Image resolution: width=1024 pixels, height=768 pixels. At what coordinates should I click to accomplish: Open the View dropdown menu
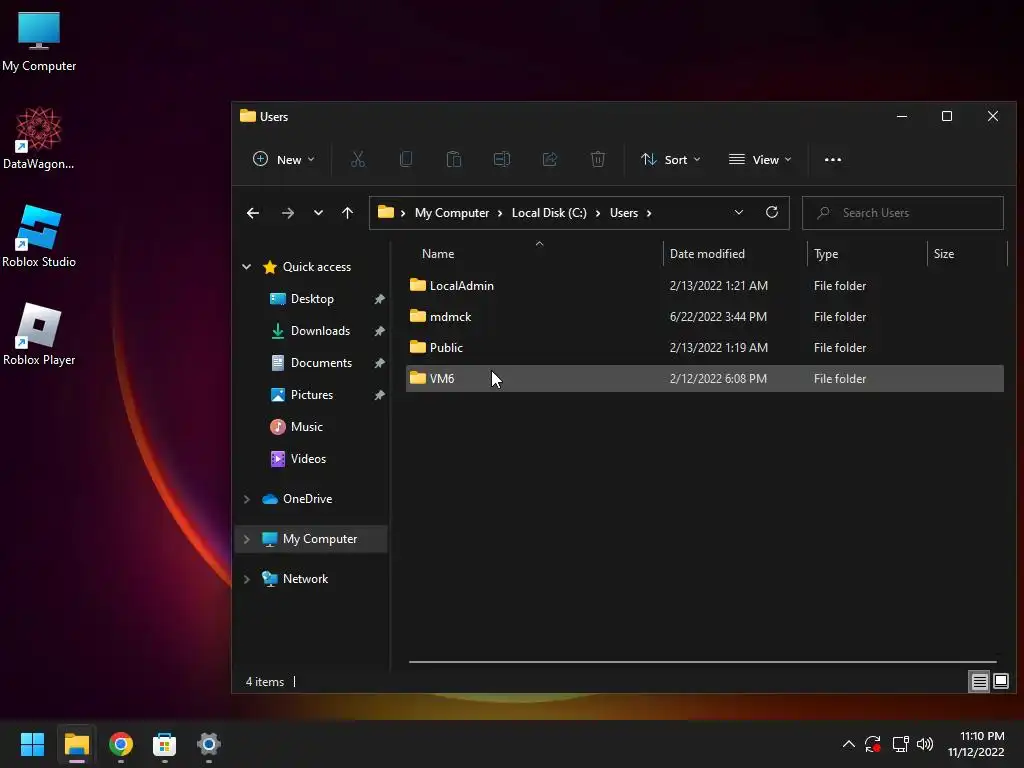(x=760, y=159)
